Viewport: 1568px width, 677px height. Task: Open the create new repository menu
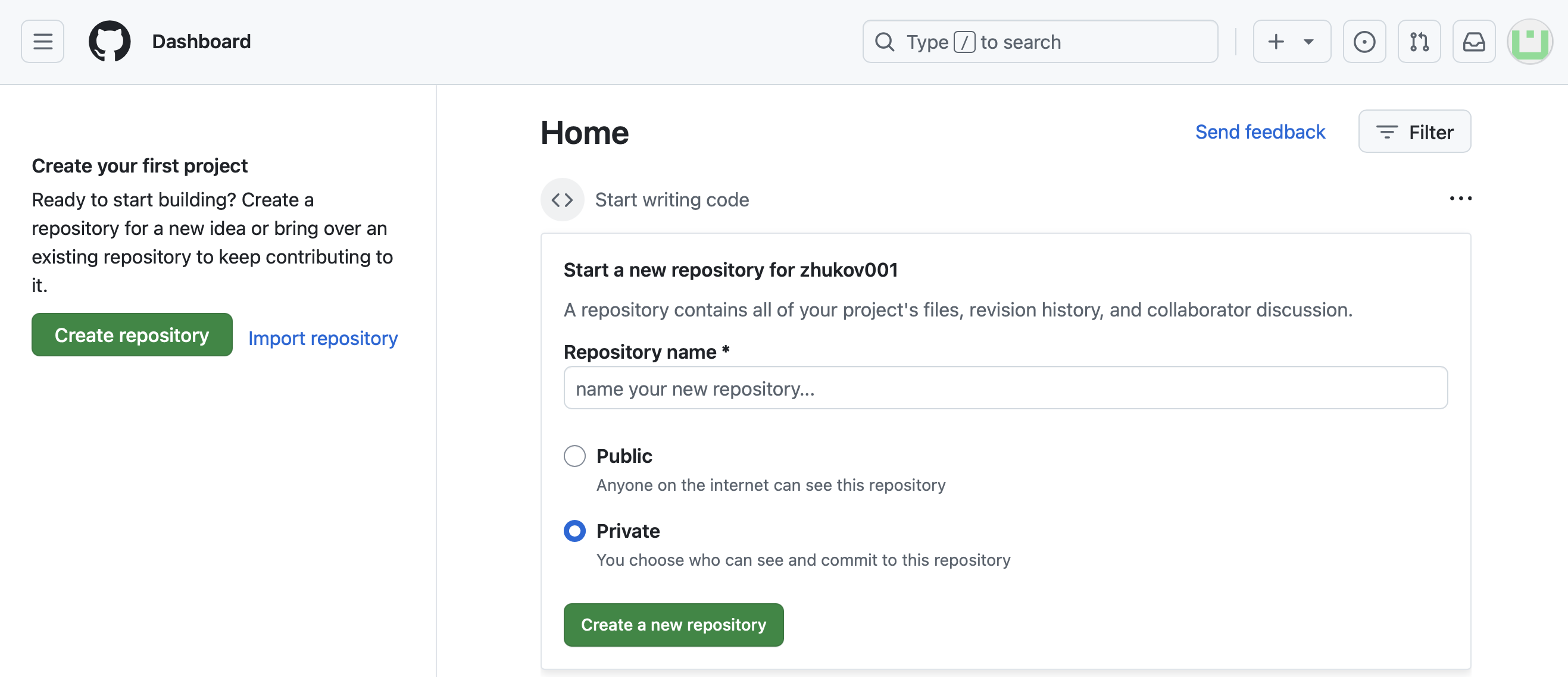(x=1289, y=41)
